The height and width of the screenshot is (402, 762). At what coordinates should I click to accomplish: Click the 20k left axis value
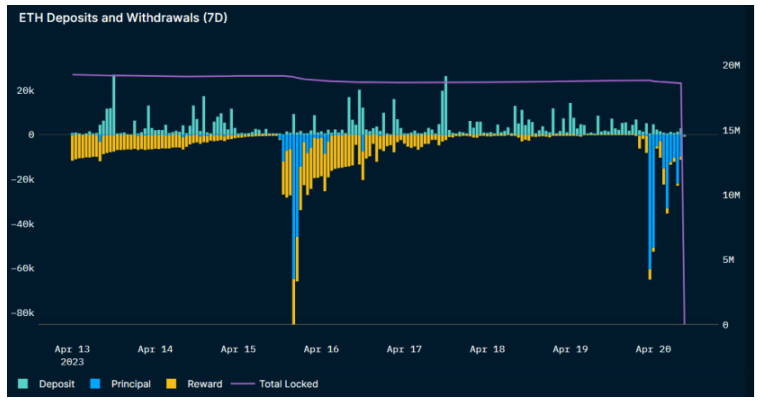pyautogui.click(x=25, y=91)
